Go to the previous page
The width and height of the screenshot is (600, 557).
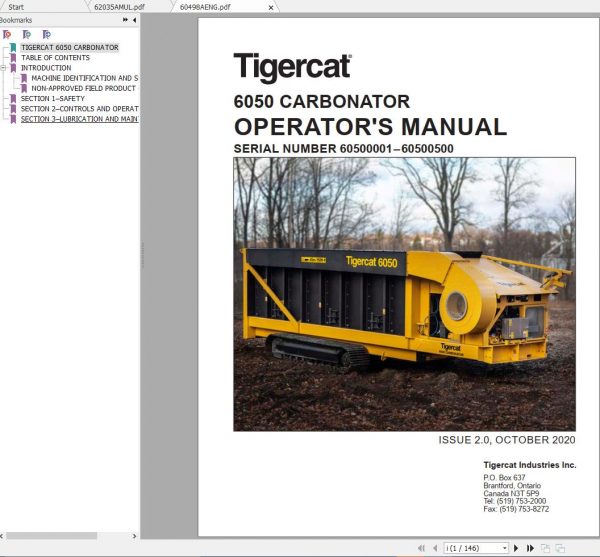tap(435, 548)
